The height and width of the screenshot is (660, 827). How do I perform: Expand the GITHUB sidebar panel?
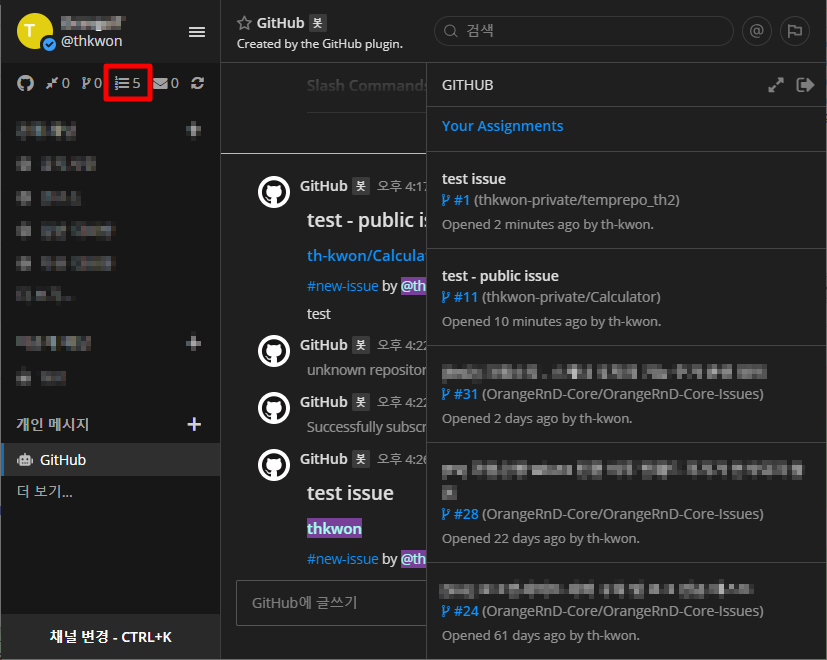[x=775, y=85]
